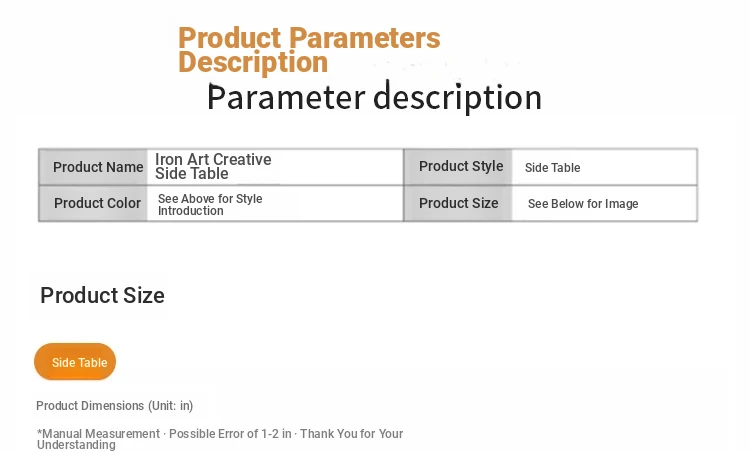The width and height of the screenshot is (750, 452).
Task: Click the word Understanding in the note
Action: pyautogui.click(x=76, y=445)
